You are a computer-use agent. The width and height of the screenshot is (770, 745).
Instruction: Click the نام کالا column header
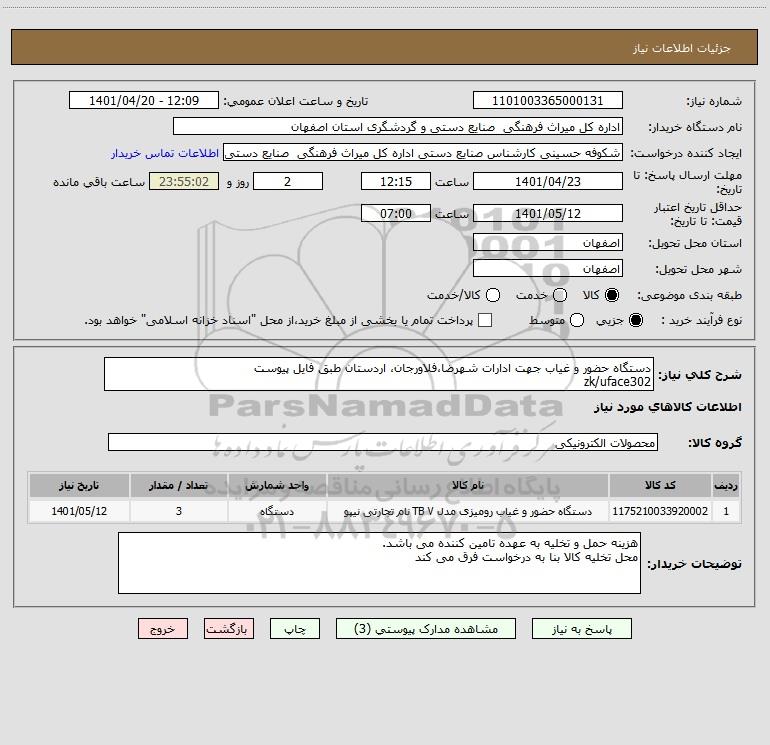coord(468,485)
